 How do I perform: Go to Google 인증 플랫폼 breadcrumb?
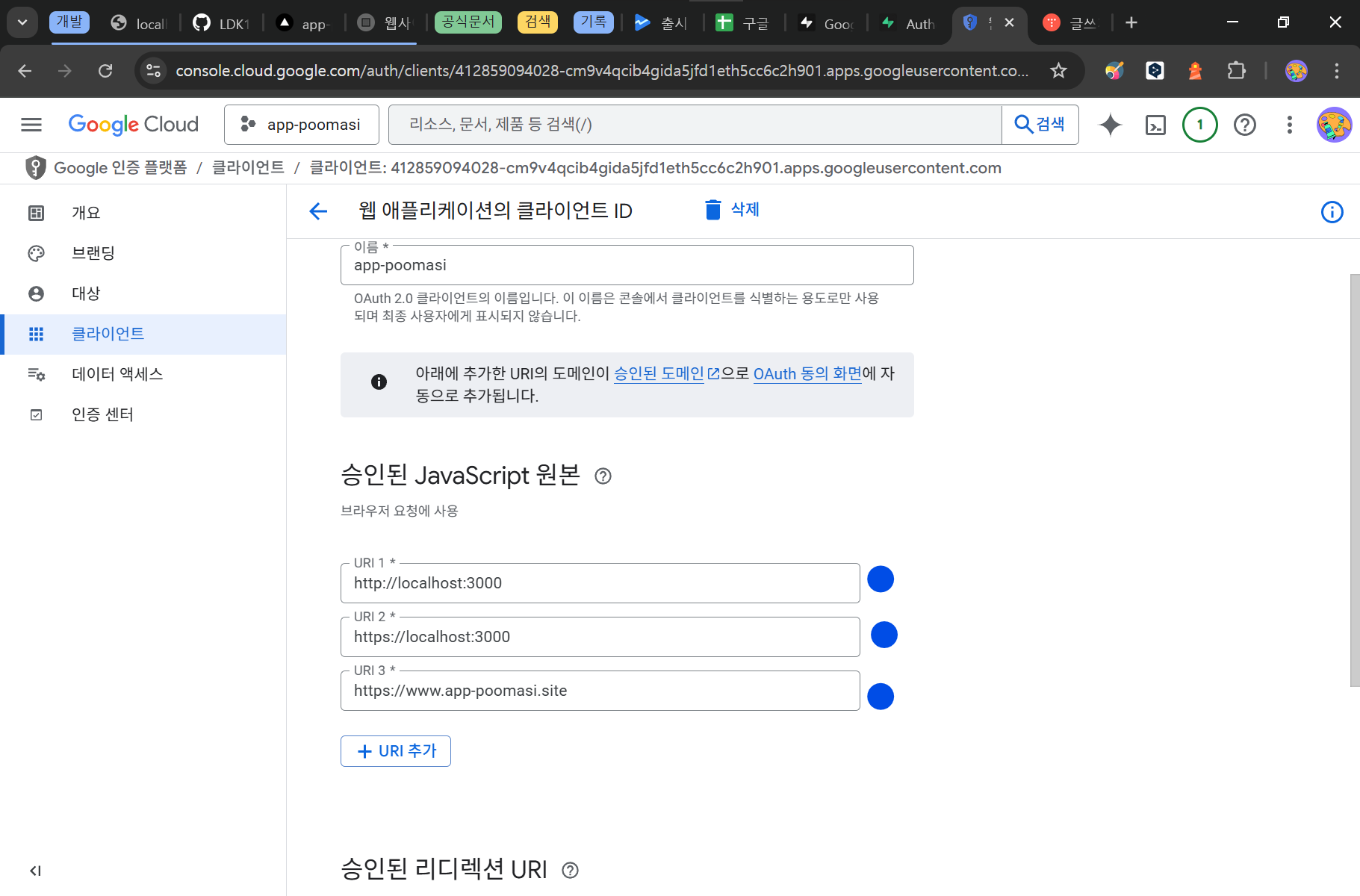[120, 168]
